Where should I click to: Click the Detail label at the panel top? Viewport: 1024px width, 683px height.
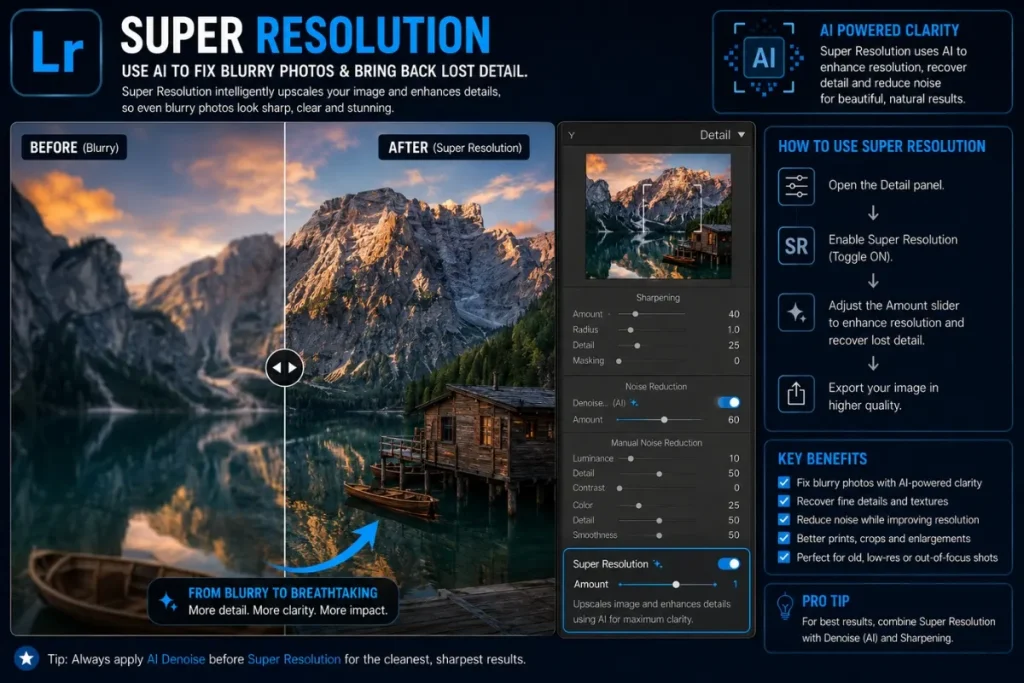(x=714, y=135)
